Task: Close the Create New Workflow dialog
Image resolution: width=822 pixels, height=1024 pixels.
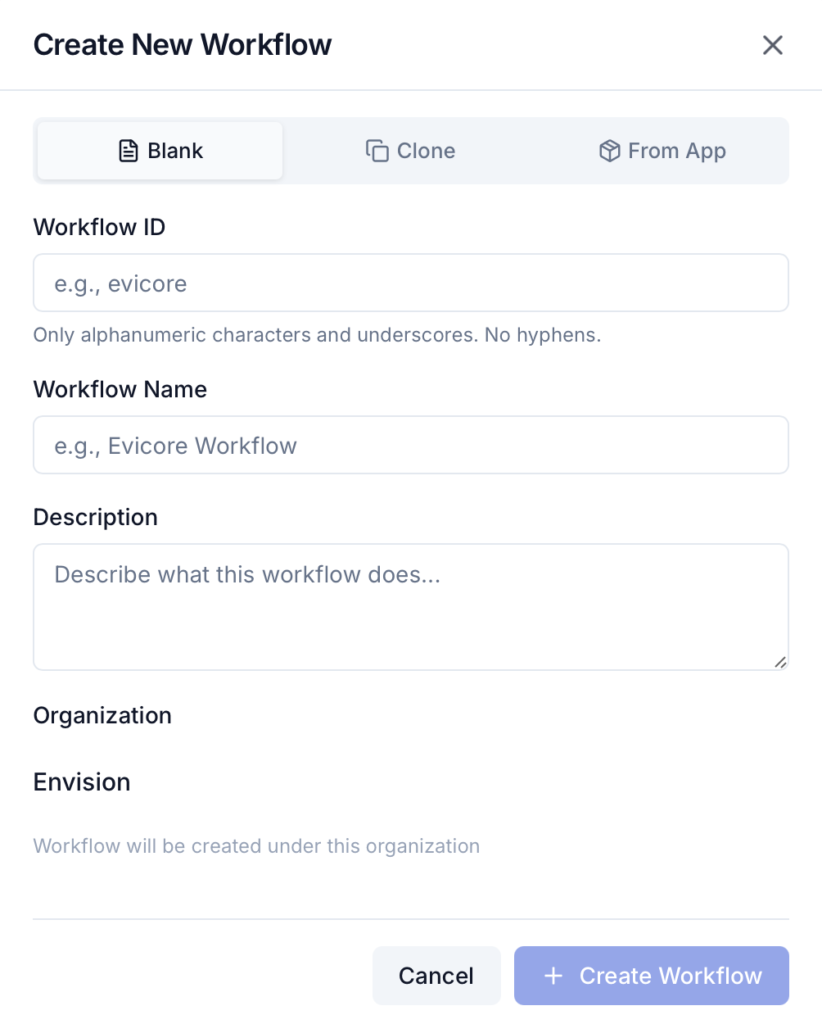Action: 772,45
